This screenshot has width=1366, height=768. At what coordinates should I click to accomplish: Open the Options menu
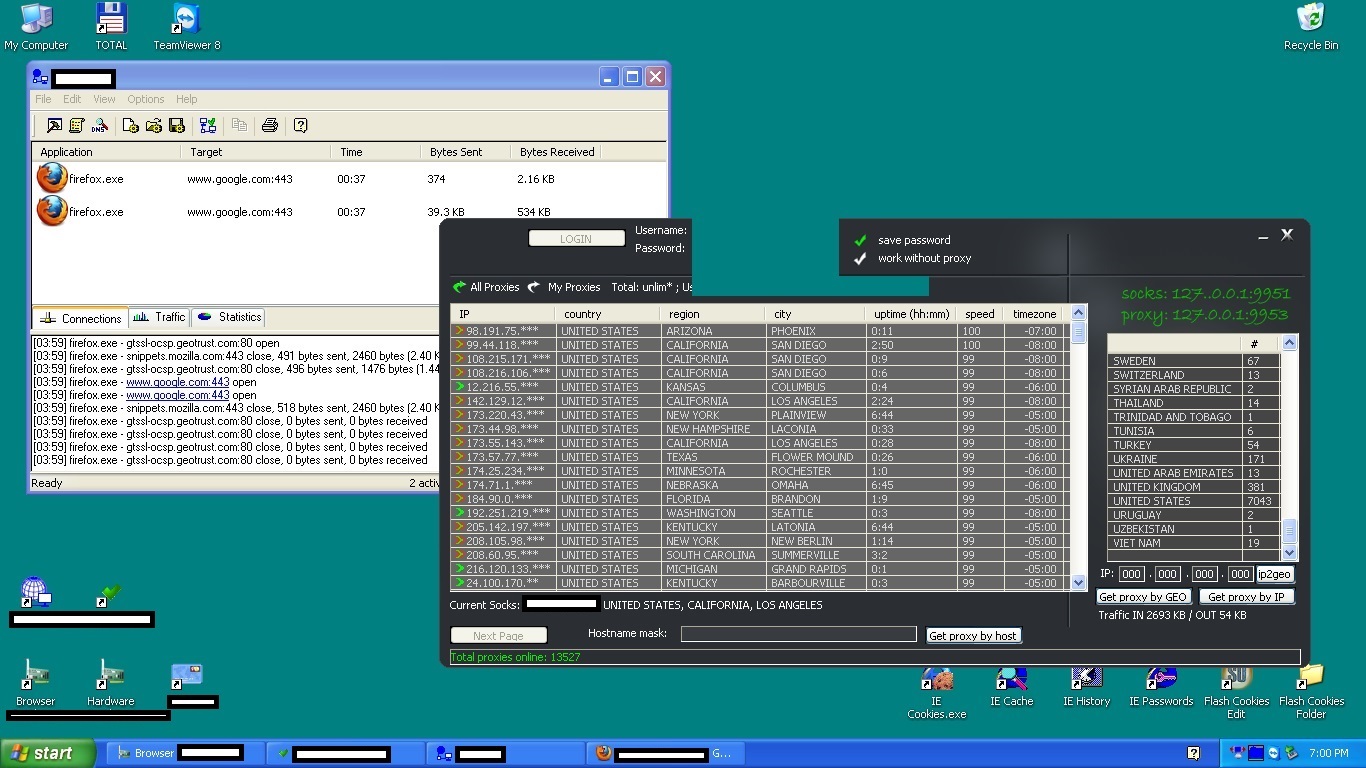pos(145,99)
